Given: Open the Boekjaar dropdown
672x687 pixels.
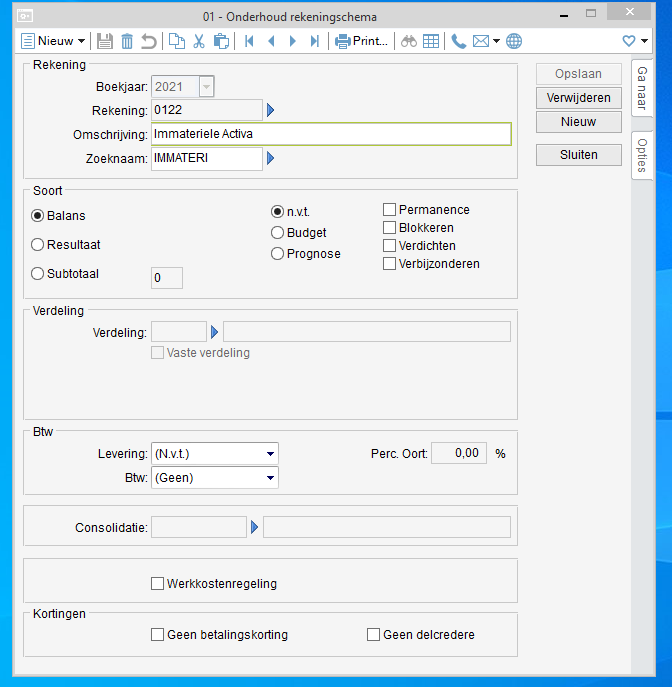Looking at the screenshot, I should (x=206, y=87).
